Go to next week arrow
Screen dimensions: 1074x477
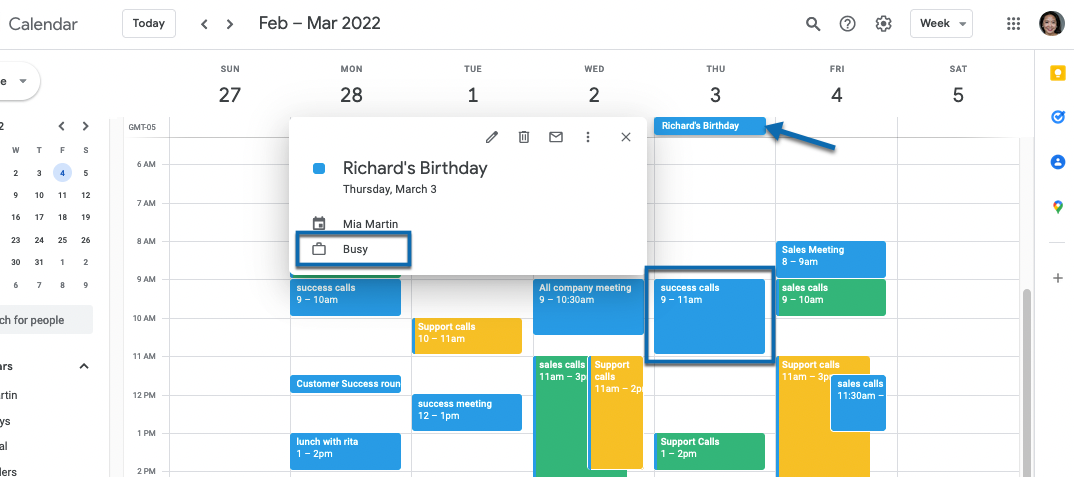(231, 24)
